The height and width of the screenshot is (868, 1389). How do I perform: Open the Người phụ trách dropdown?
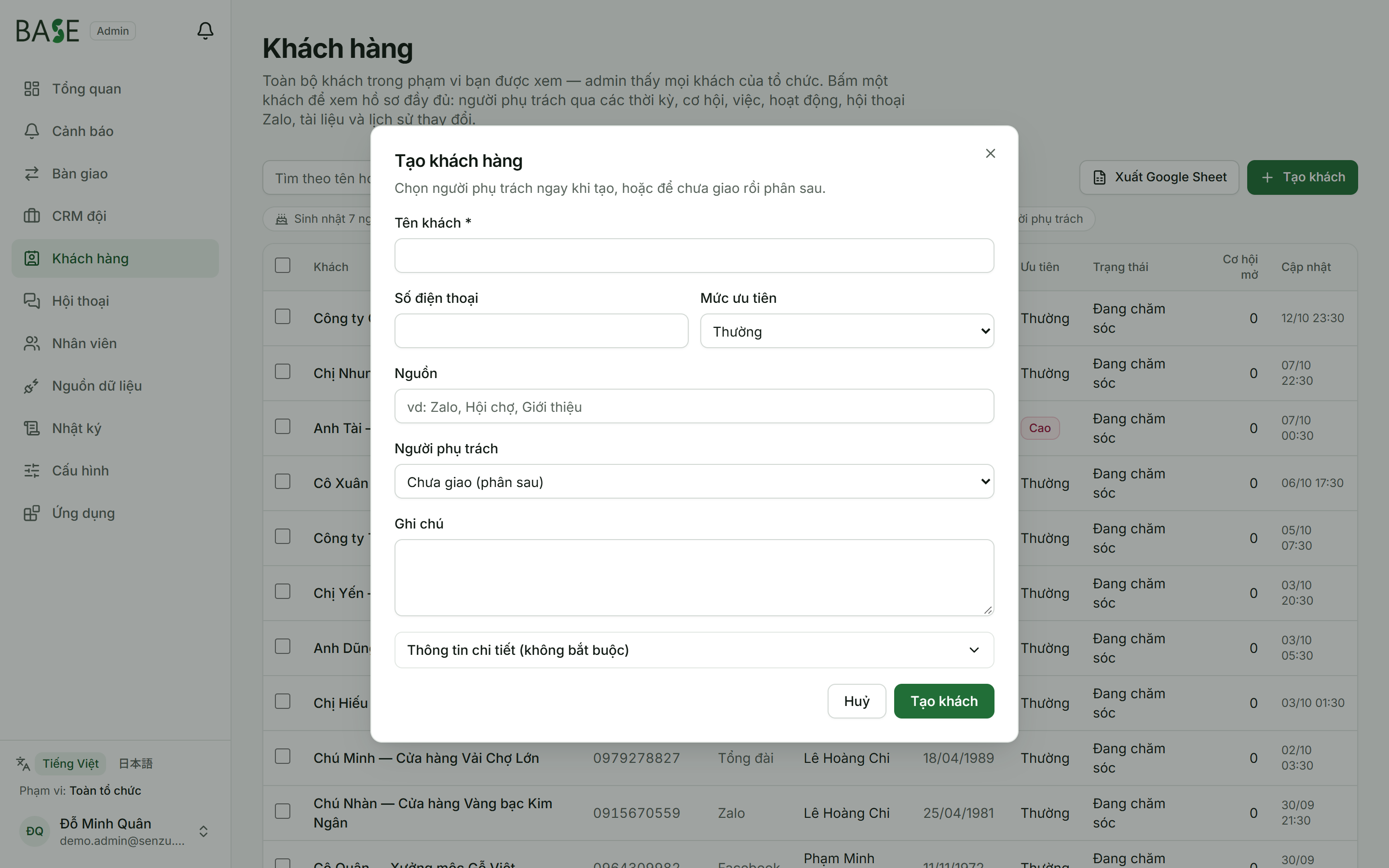point(694,481)
